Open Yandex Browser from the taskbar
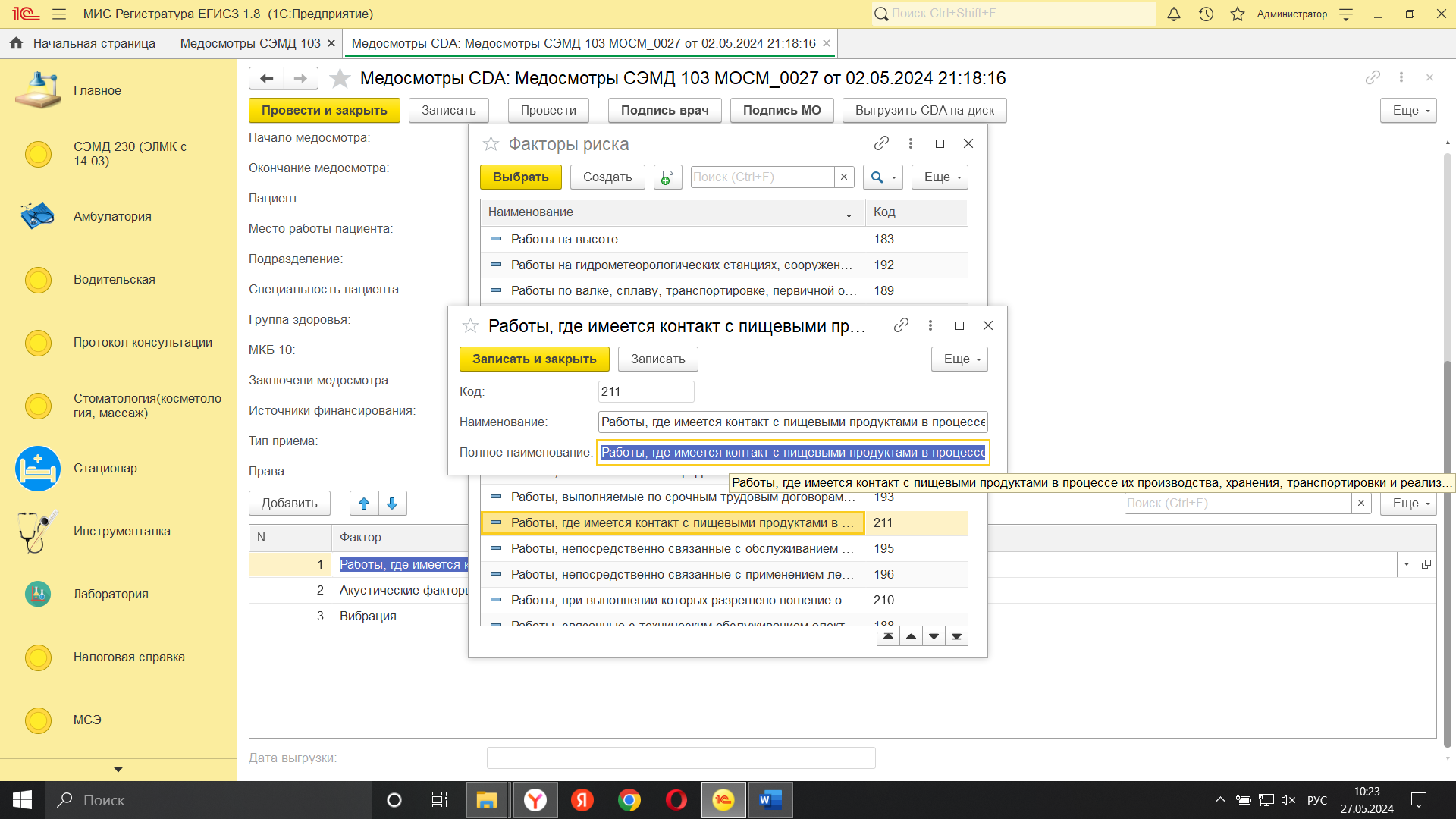 pos(535,800)
